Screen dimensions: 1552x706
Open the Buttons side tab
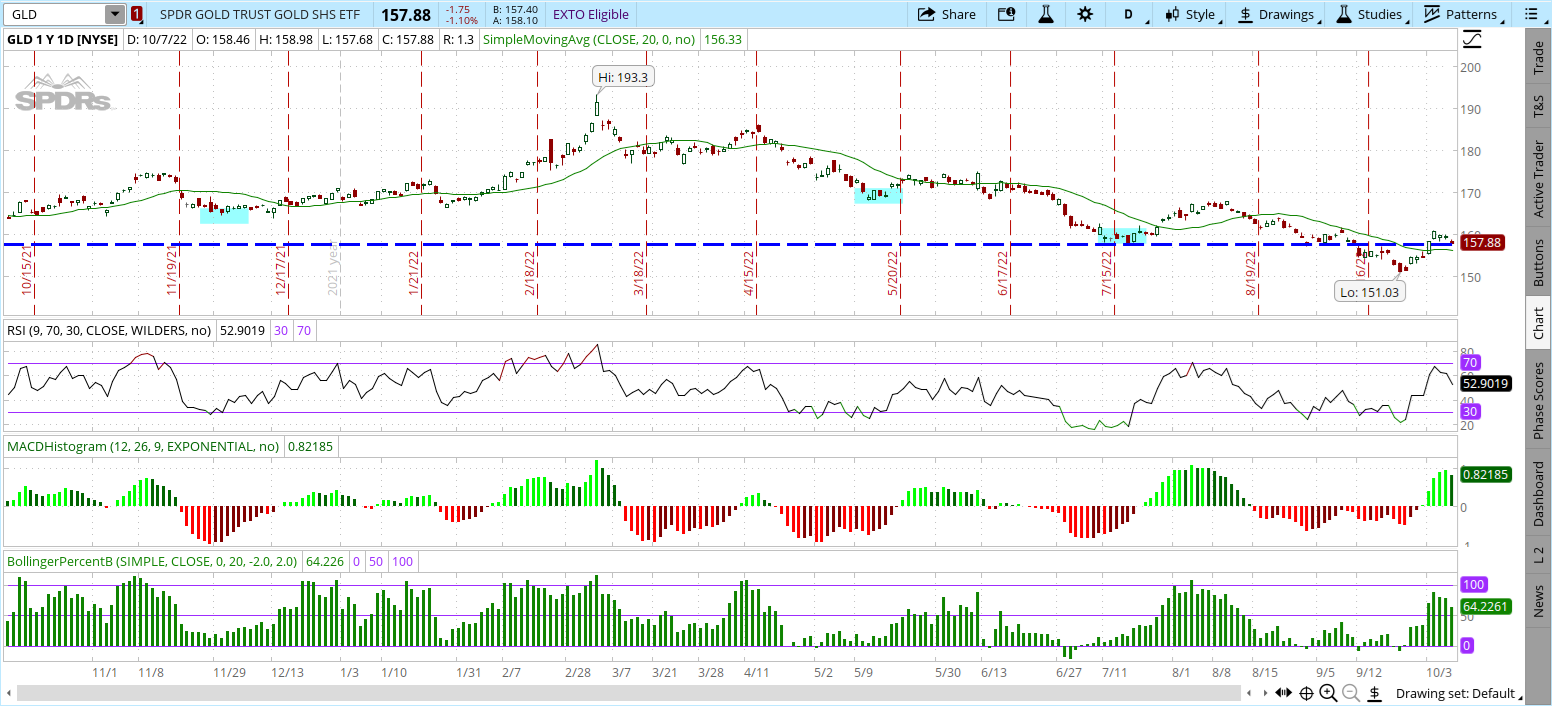[x=1538, y=262]
